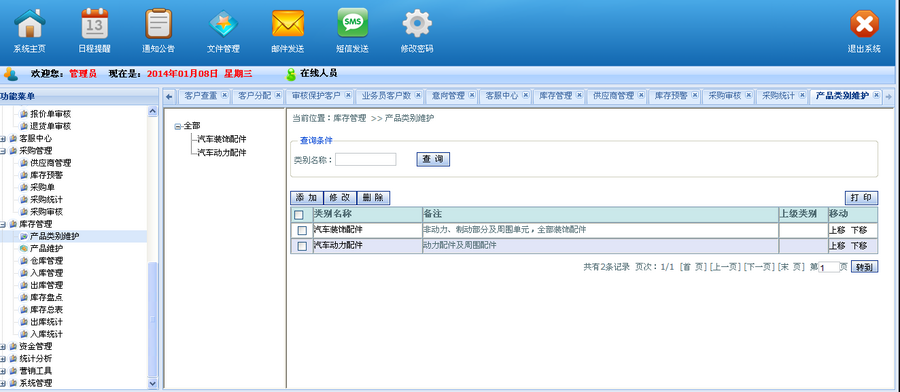This screenshot has height=392, width=900.
Task: Close the 意向管理 tab
Action: [472, 95]
